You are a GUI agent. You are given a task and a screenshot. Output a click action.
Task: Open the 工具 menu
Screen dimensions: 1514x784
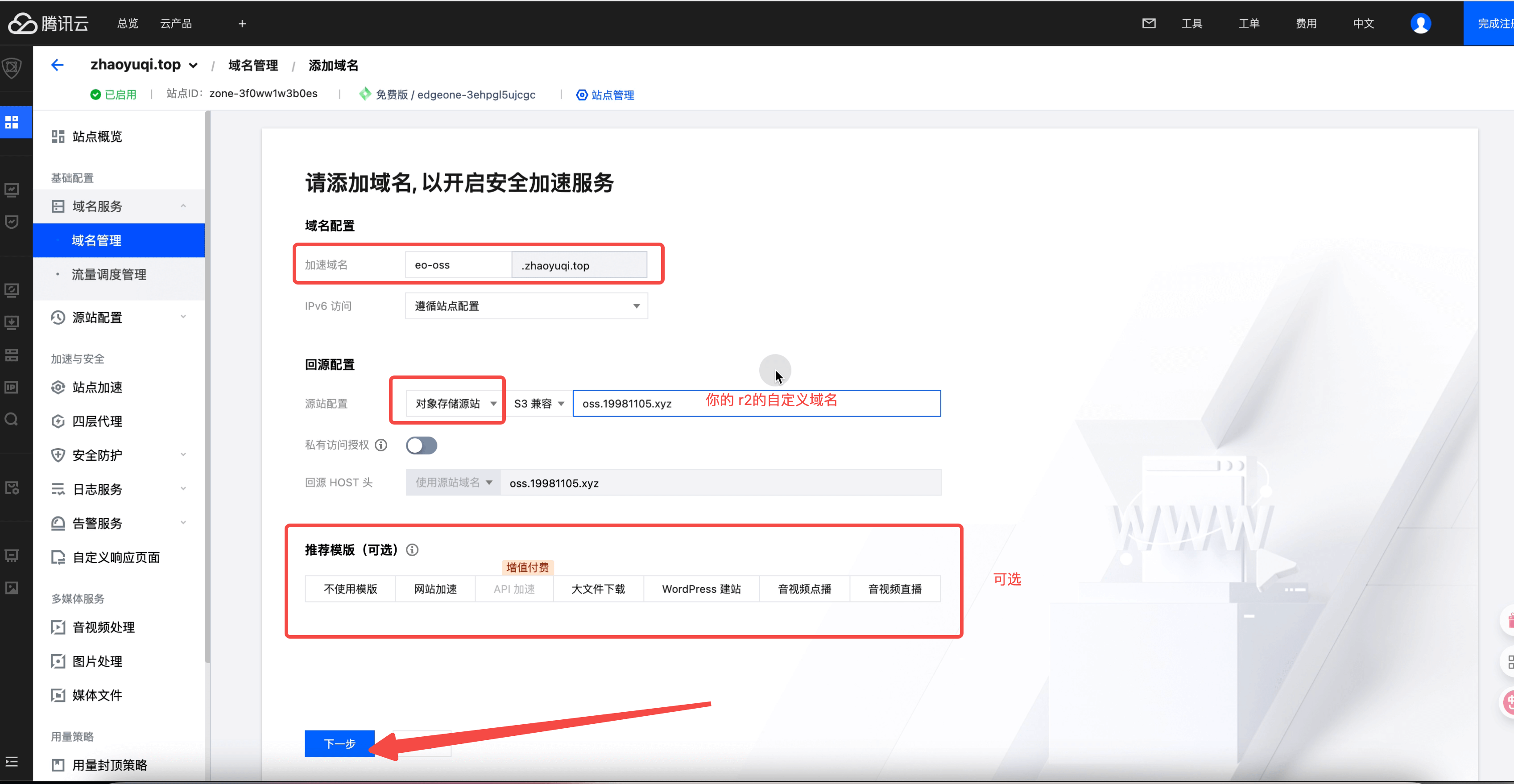click(1191, 24)
